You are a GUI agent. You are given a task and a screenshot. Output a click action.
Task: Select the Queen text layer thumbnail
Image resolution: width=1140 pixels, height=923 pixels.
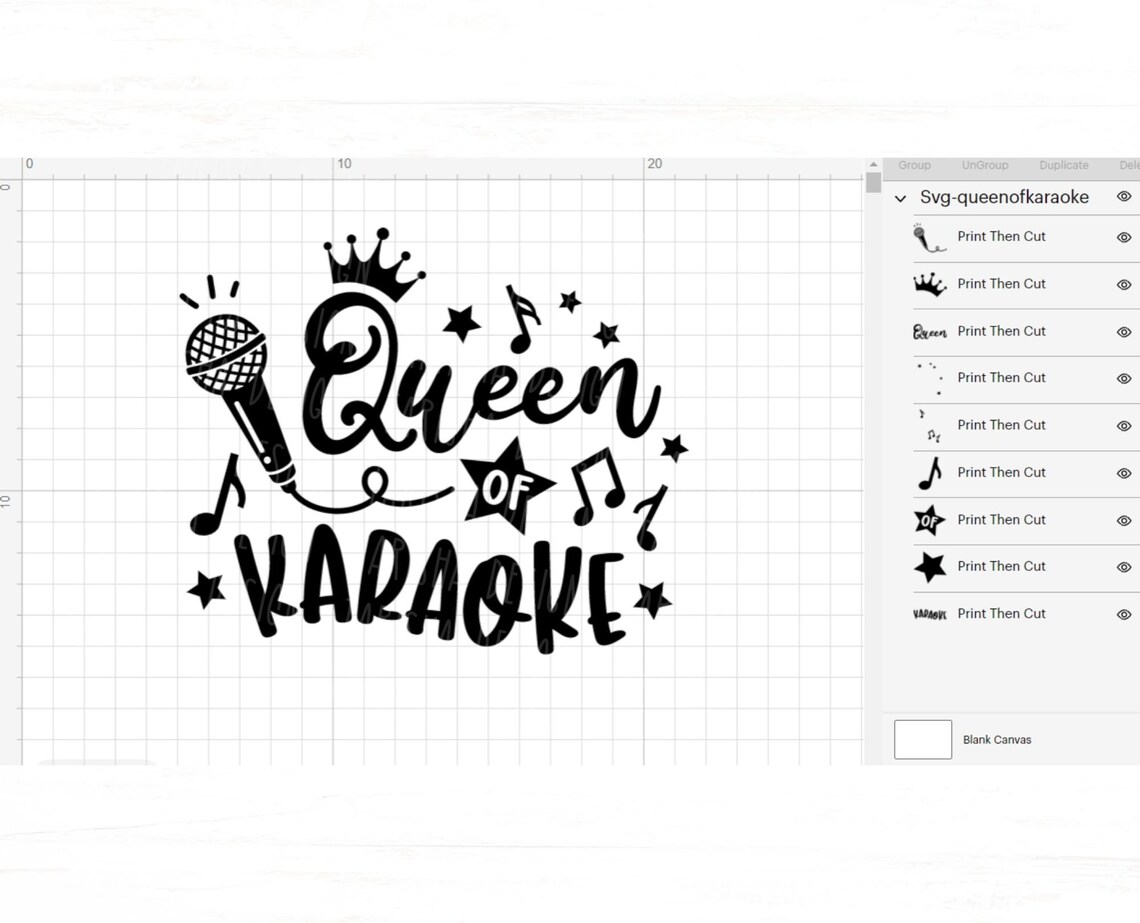(929, 331)
